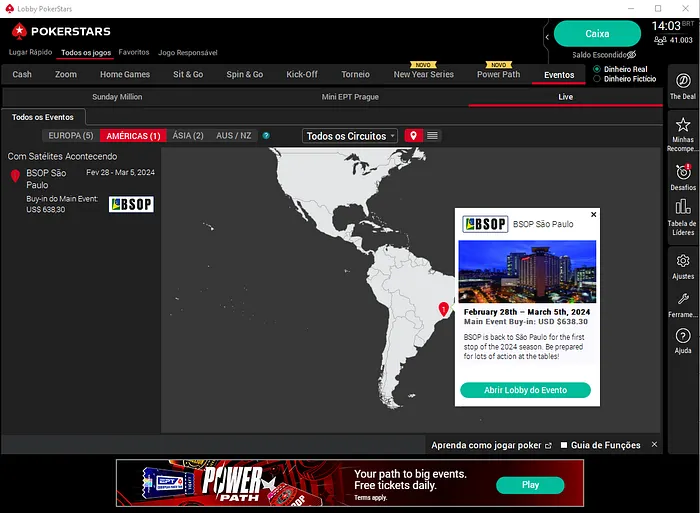Switch to Mini EPT Prague sub-tab
Screen dimensions: 700x513
point(350,97)
